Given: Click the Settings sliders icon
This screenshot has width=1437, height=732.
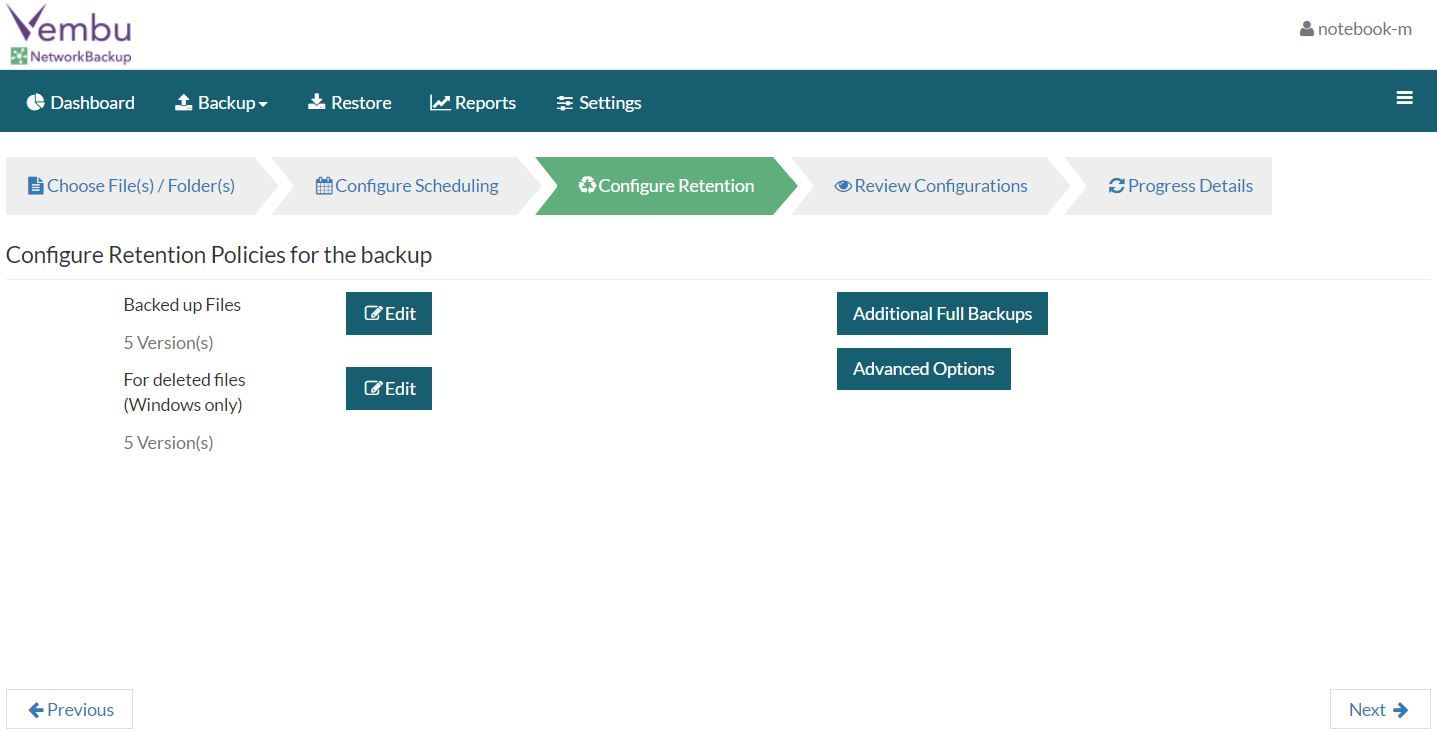Looking at the screenshot, I should point(564,101).
